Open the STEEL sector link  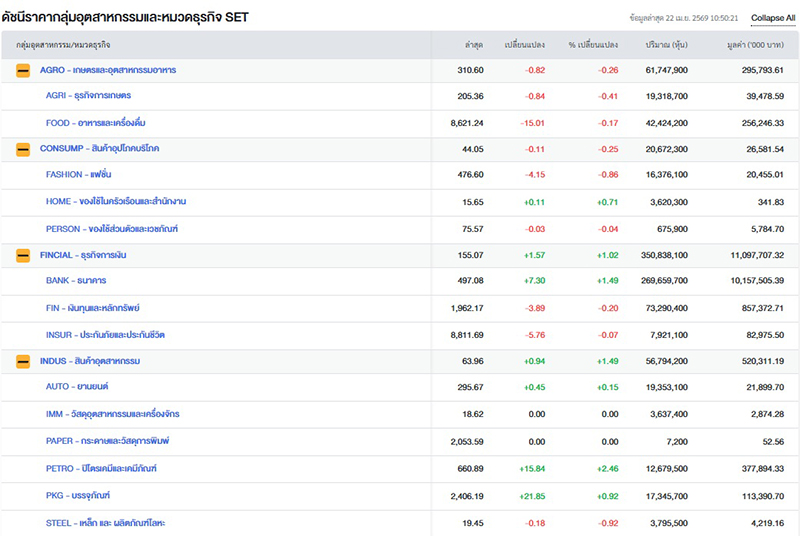tap(106, 522)
